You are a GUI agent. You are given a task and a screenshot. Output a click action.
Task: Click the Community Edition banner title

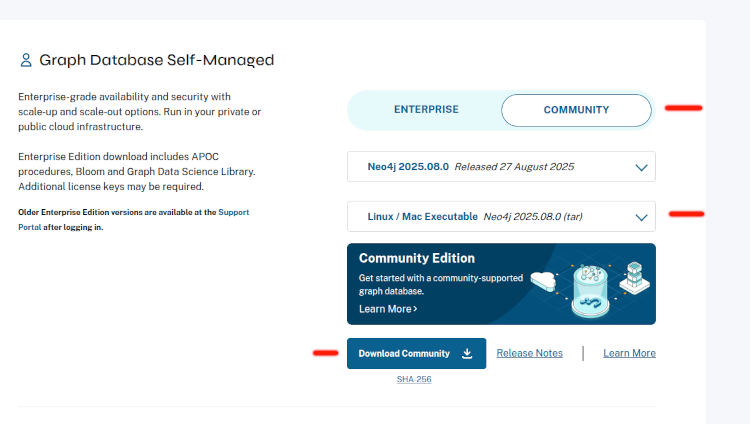tap(417, 258)
